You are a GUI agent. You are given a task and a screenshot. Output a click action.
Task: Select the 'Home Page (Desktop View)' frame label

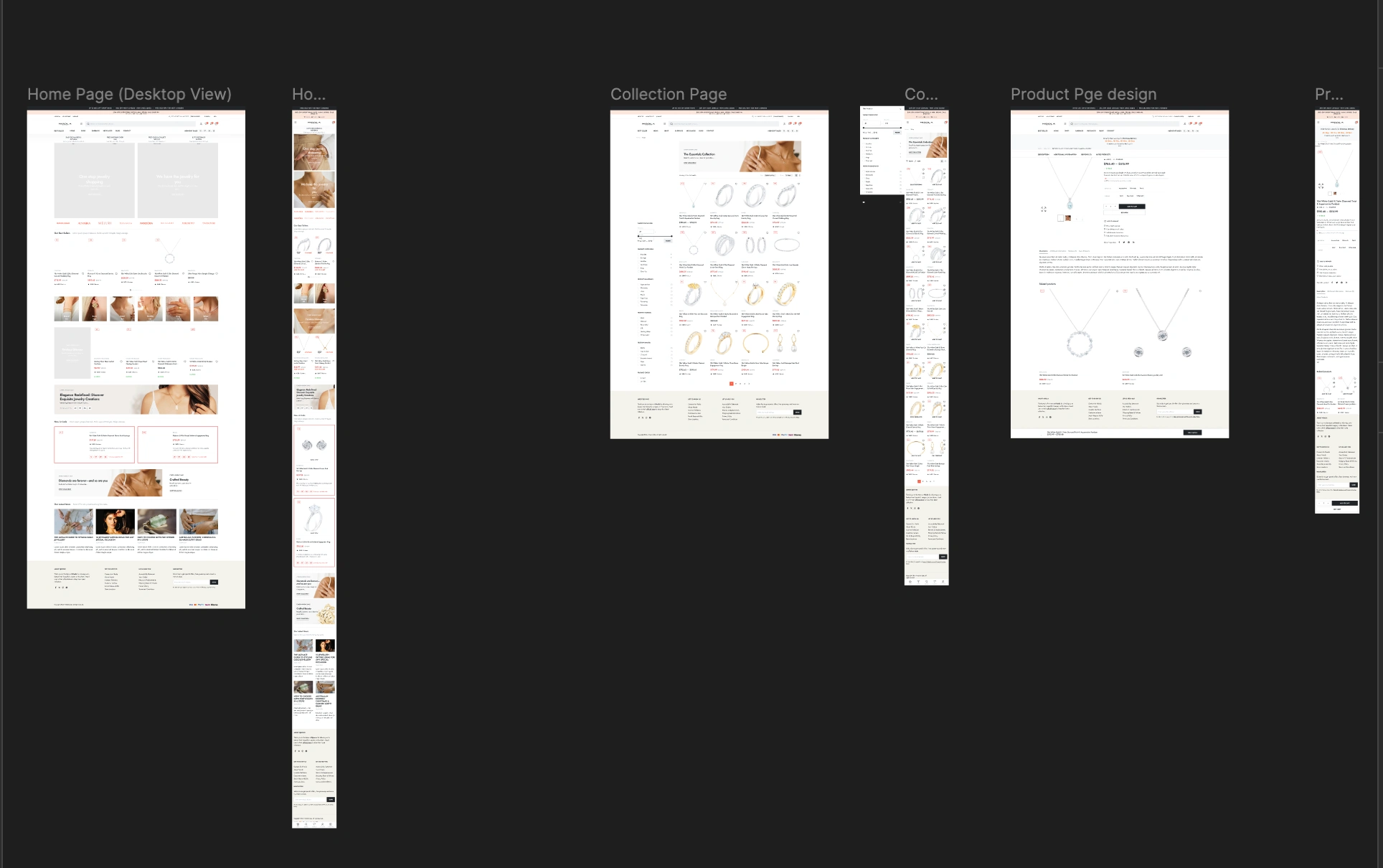click(x=129, y=94)
